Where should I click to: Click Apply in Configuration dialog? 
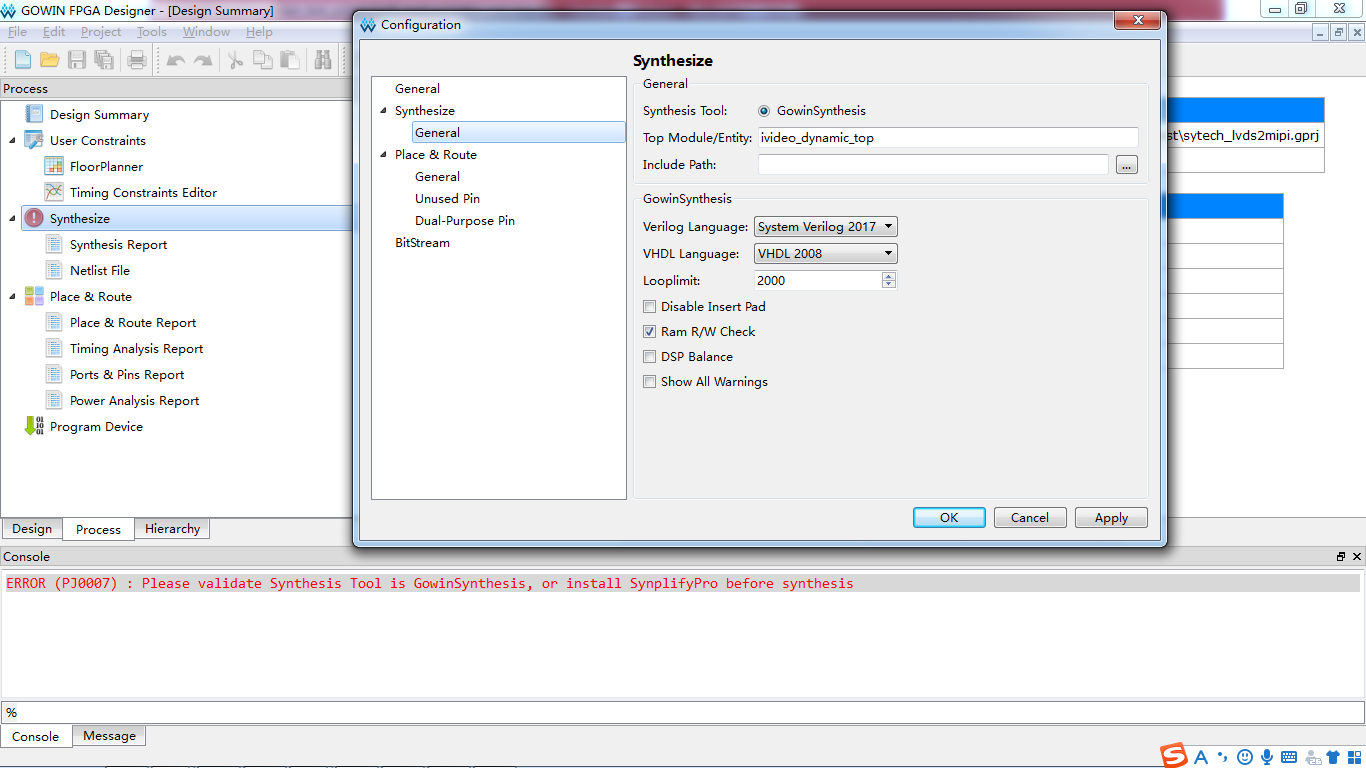1111,518
